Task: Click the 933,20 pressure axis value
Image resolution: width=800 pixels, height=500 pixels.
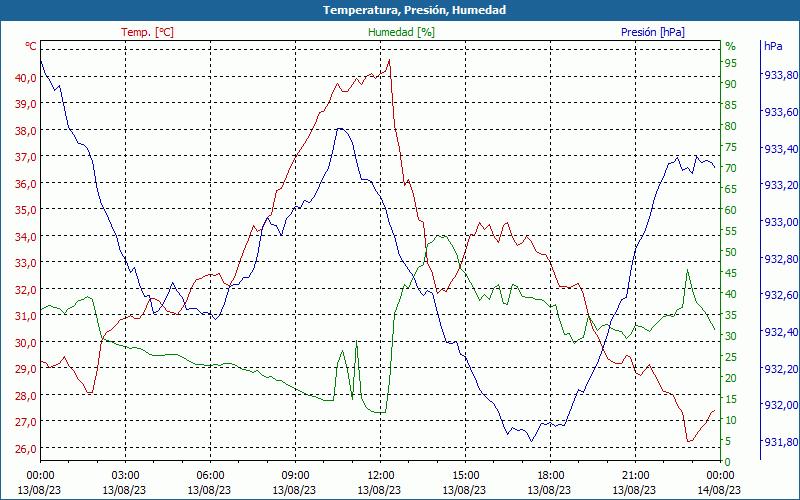Action: tap(781, 185)
